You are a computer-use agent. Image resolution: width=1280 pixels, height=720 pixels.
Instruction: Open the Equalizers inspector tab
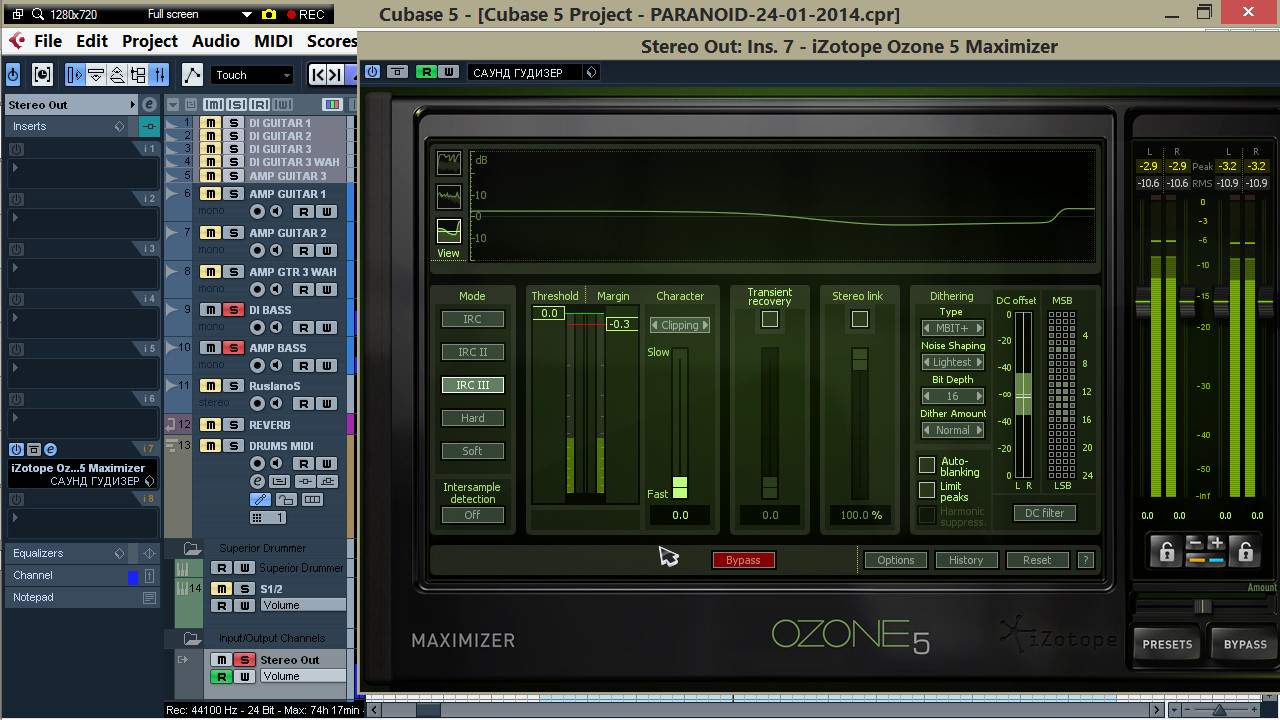(x=38, y=553)
